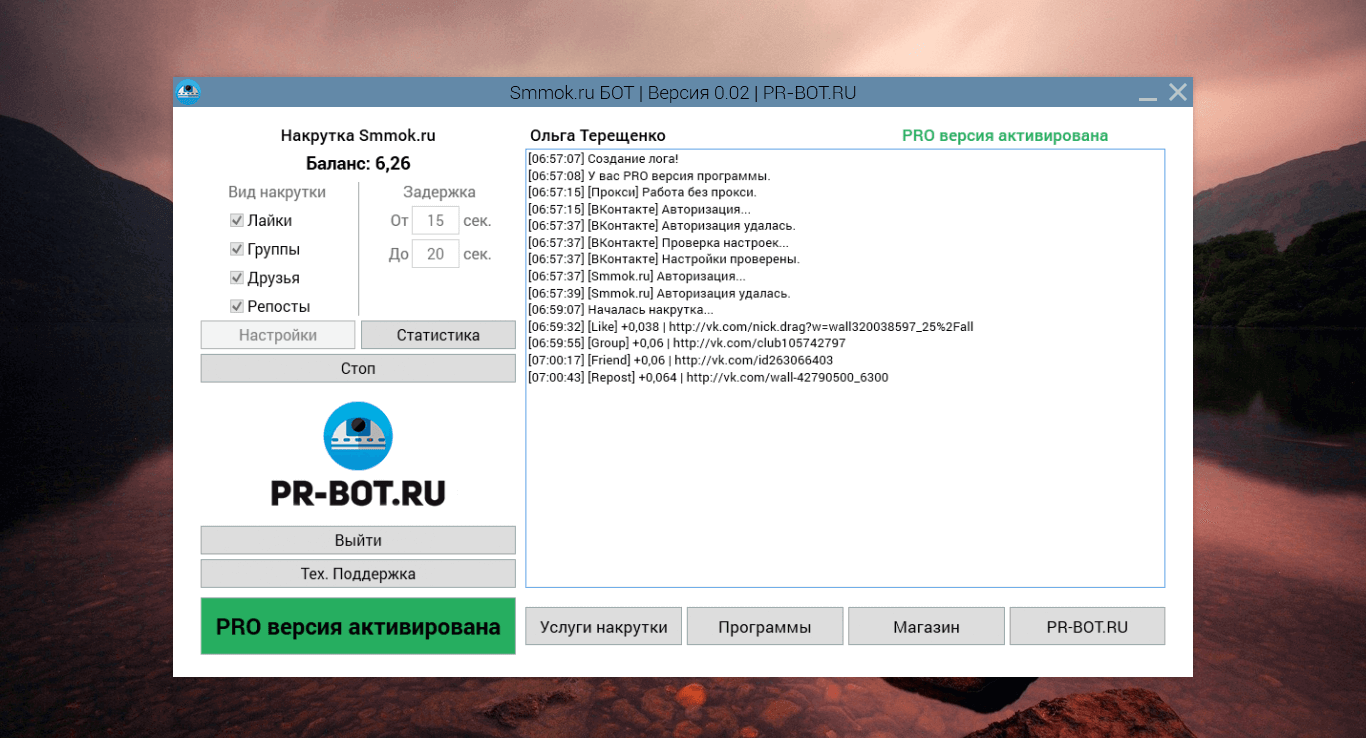
Task: Click the [Group] +0,06 log entry
Action: 687,343
